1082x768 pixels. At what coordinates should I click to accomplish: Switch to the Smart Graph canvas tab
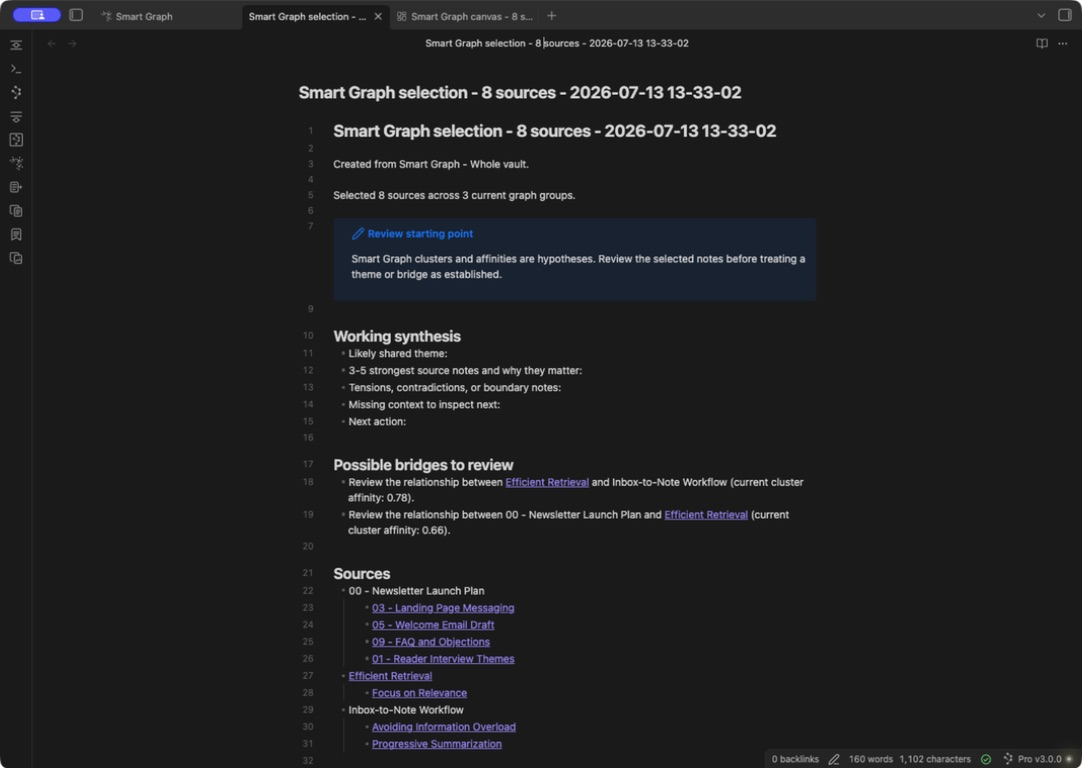click(x=464, y=17)
